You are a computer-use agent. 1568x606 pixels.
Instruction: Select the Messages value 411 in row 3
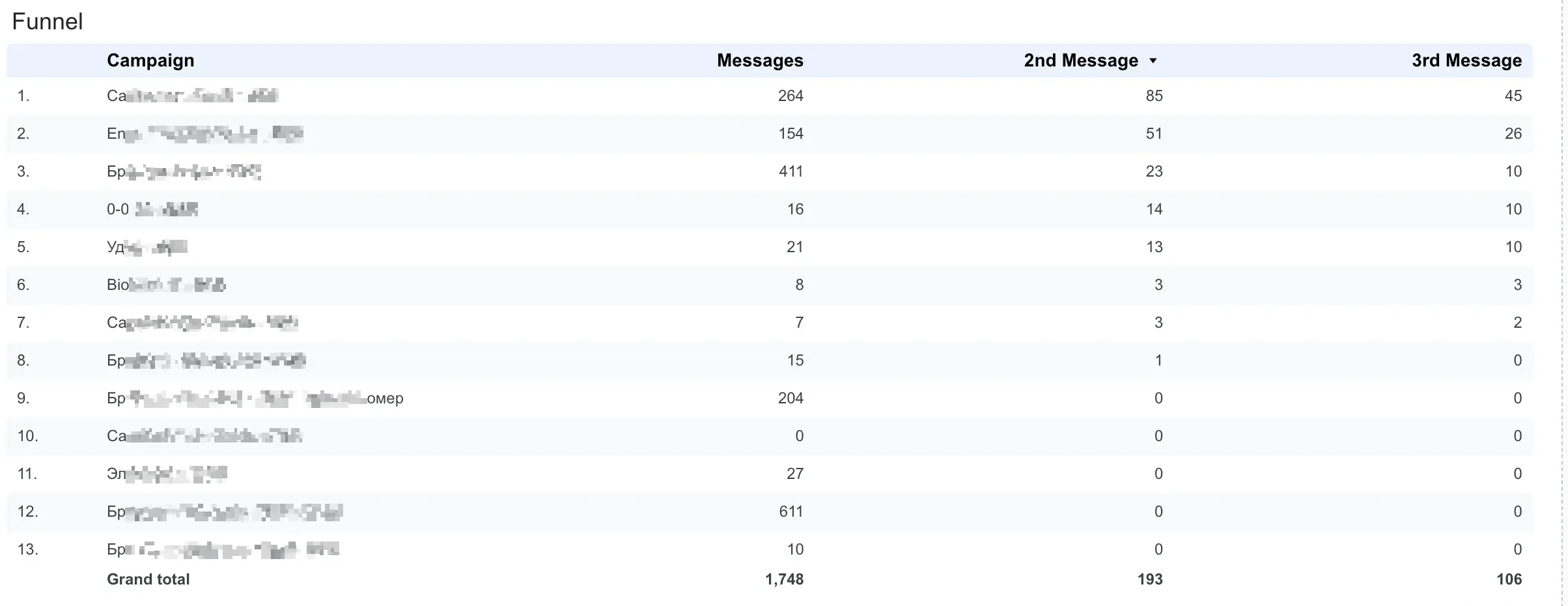[790, 171]
